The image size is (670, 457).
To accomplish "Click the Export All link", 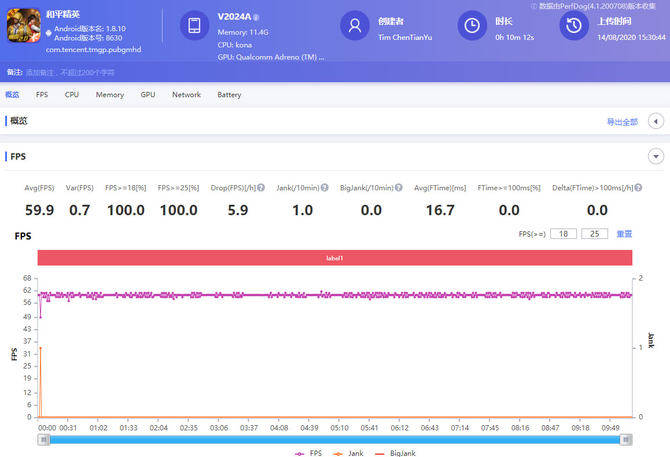I will point(621,122).
